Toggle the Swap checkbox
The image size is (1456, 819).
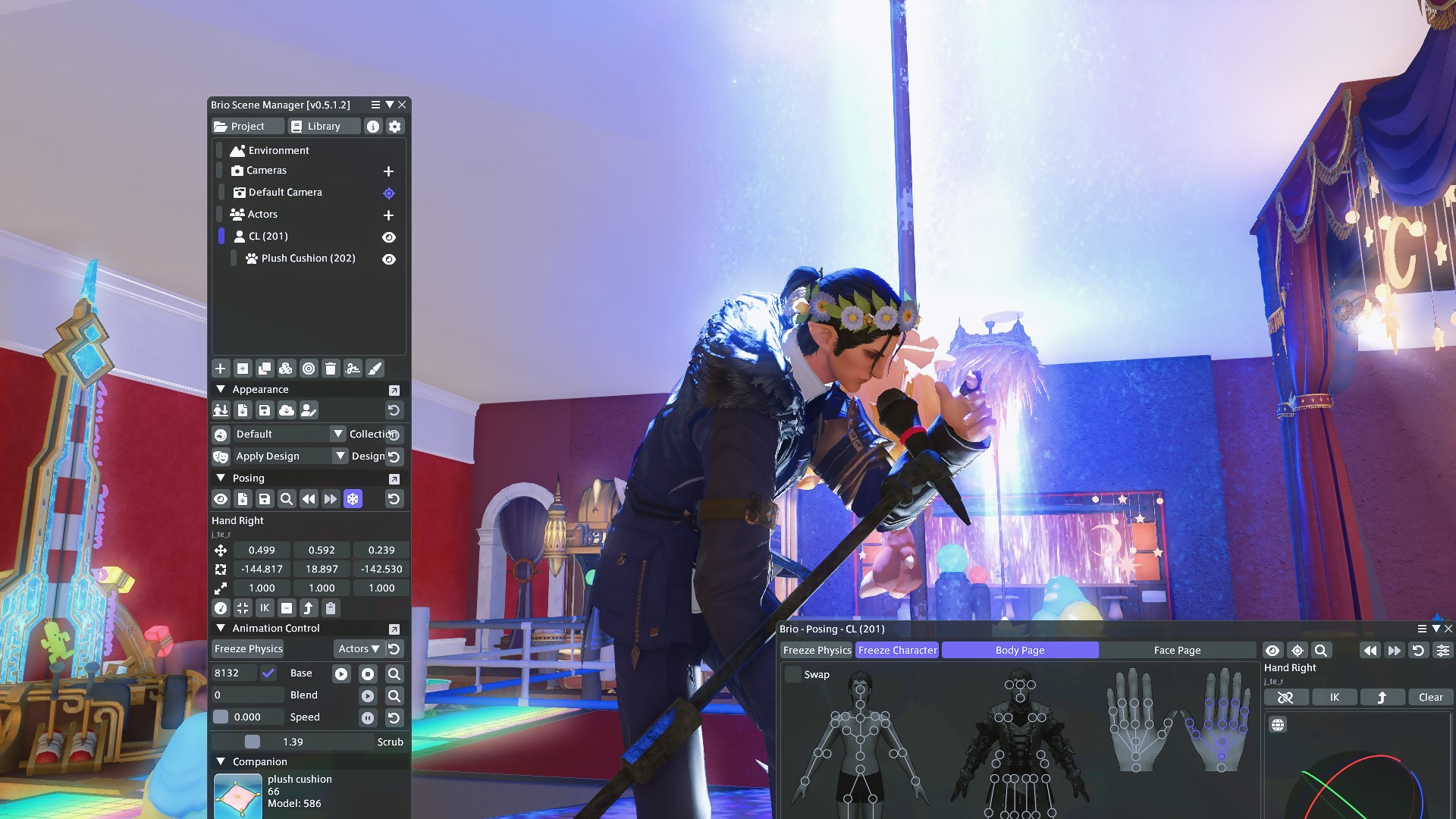(x=793, y=674)
